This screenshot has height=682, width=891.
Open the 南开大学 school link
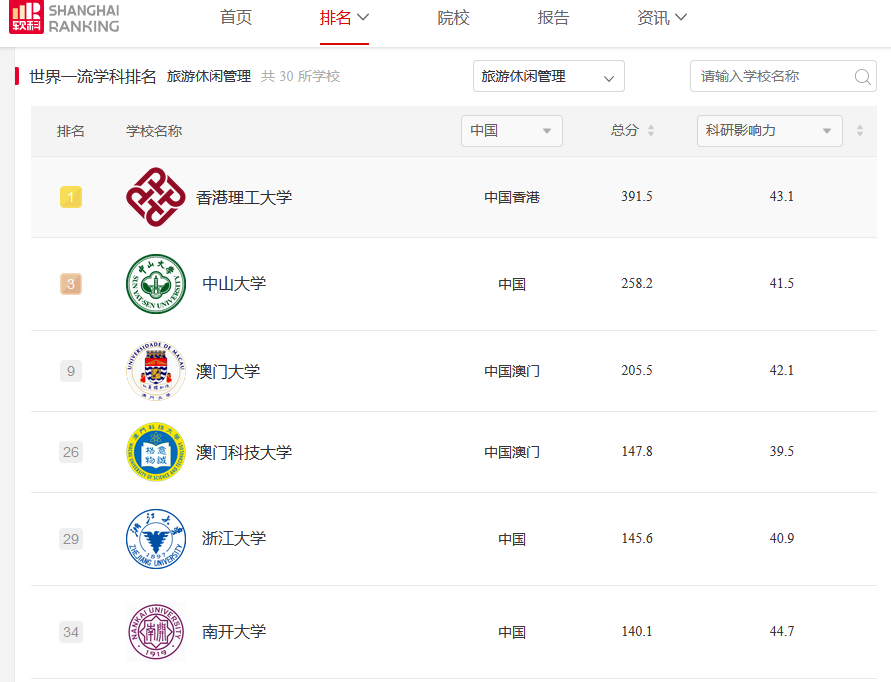tap(234, 632)
